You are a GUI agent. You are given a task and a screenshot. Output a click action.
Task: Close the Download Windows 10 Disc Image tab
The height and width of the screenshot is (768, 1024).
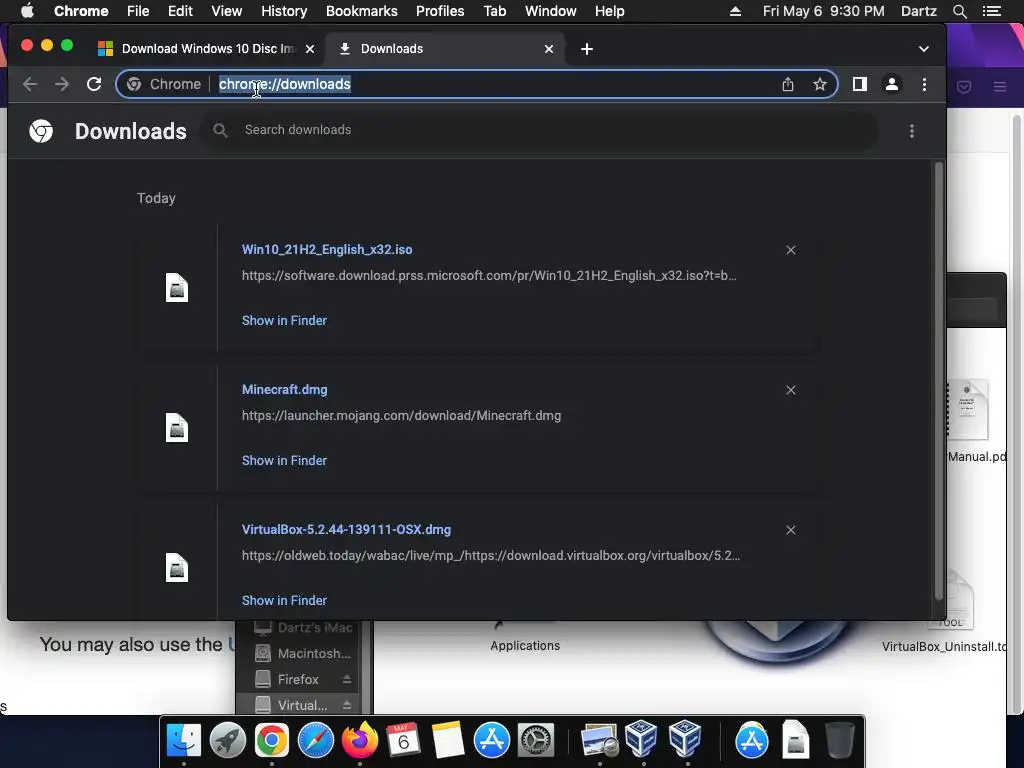pyautogui.click(x=310, y=49)
